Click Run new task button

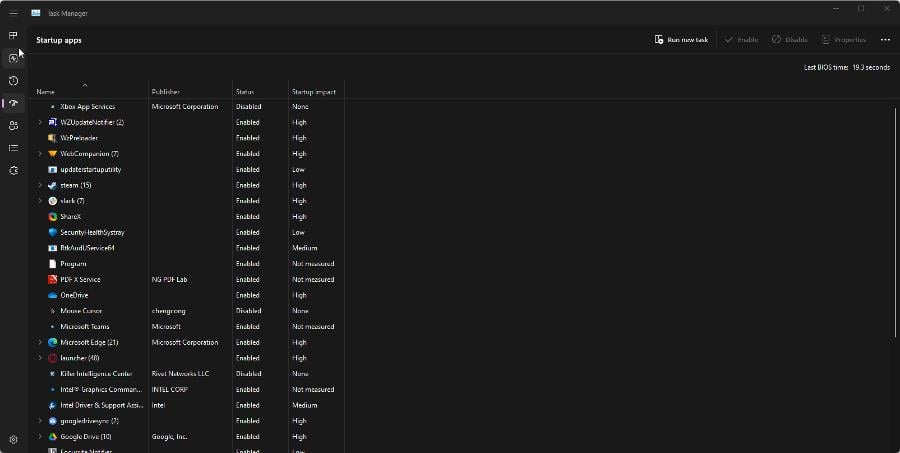coord(681,40)
